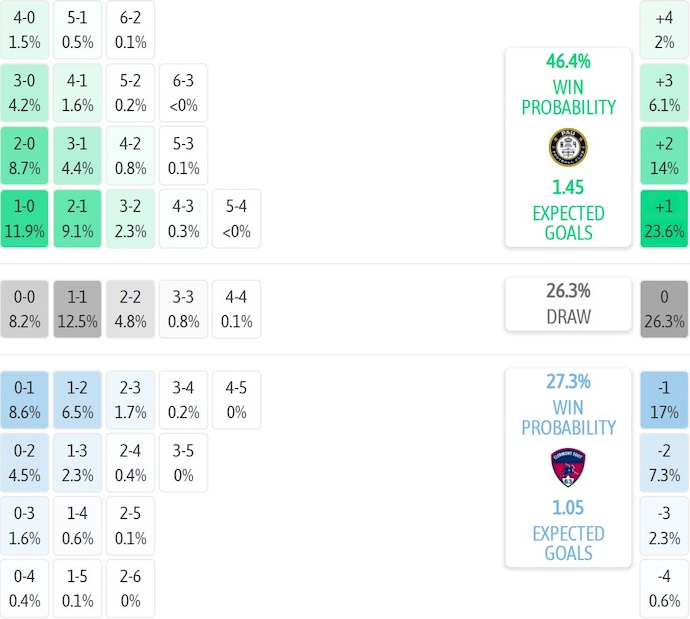Click the +1 goal difference swatch
This screenshot has height=619, width=690.
tap(664, 218)
